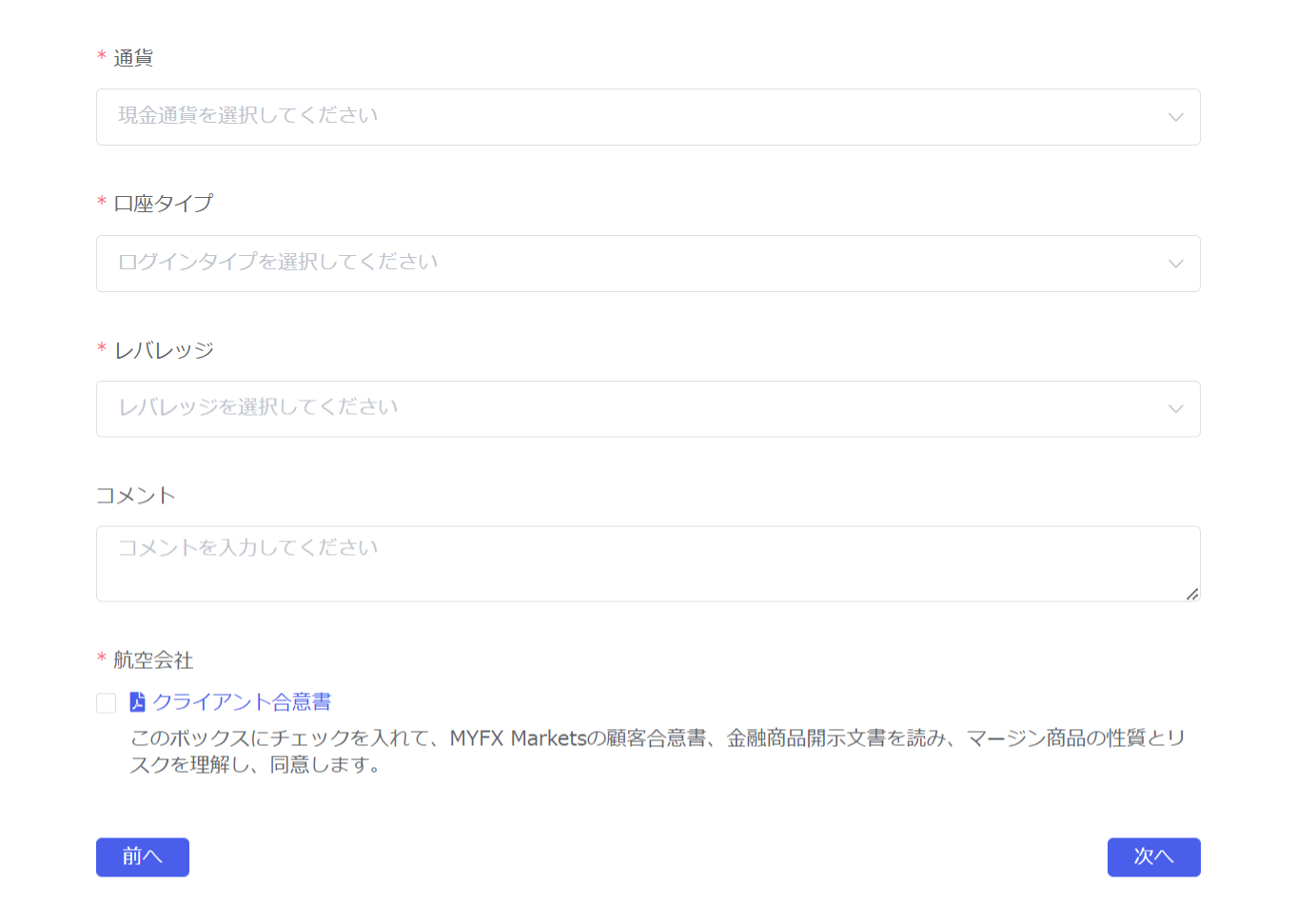Viewport: 1316px width, 924px height.
Task: Check the client agreement consent checkbox
Action: pyautogui.click(x=106, y=702)
